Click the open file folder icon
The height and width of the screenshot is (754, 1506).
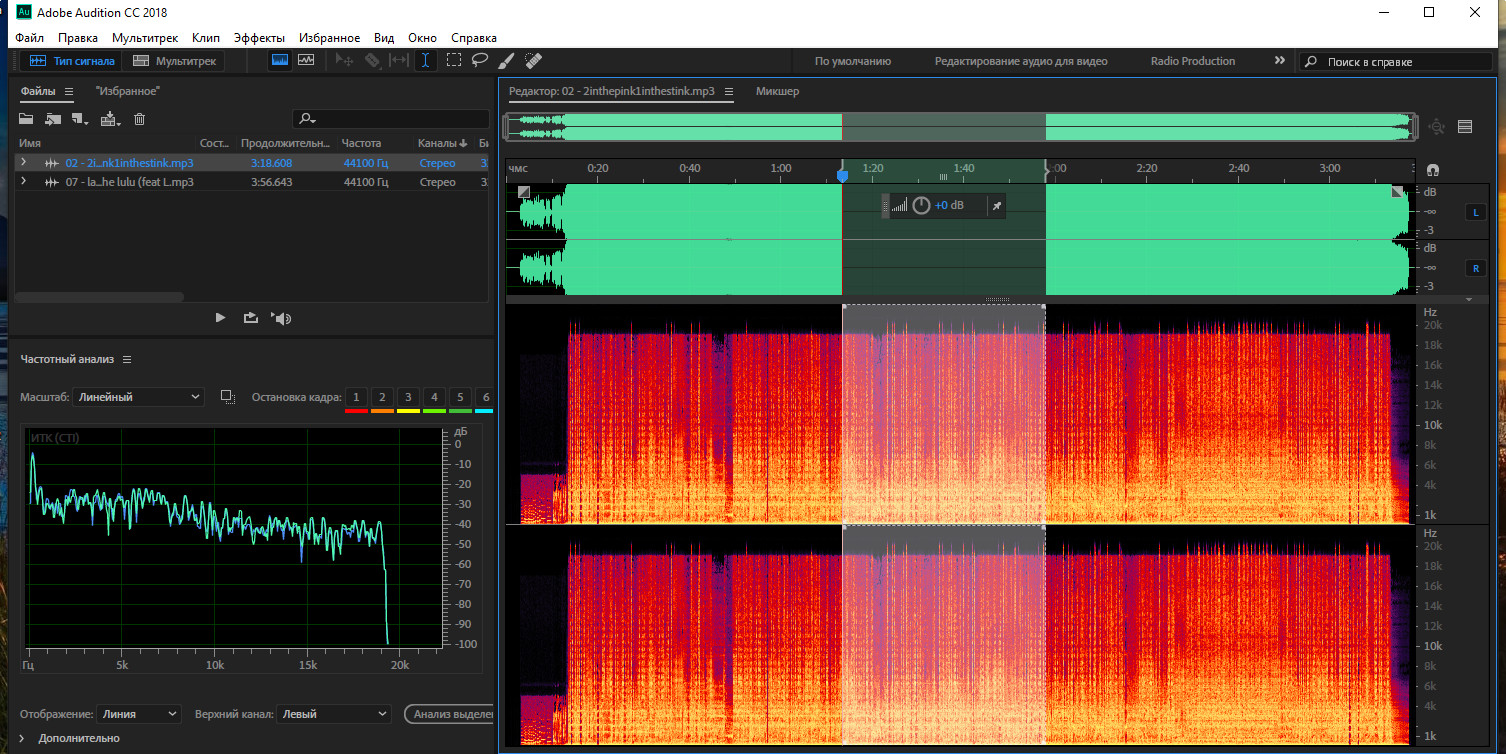point(26,119)
